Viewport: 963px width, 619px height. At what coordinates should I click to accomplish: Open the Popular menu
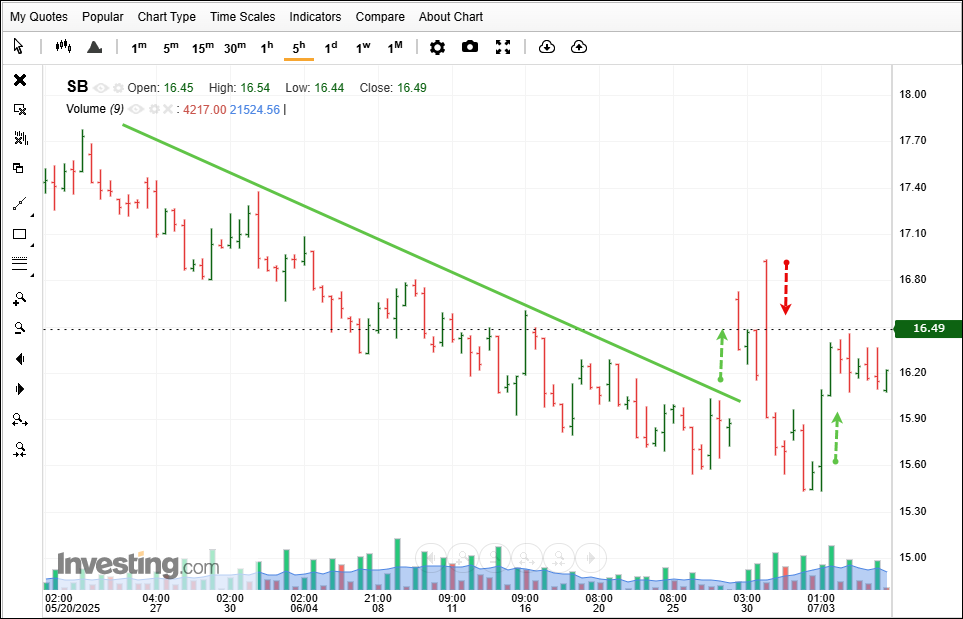103,17
